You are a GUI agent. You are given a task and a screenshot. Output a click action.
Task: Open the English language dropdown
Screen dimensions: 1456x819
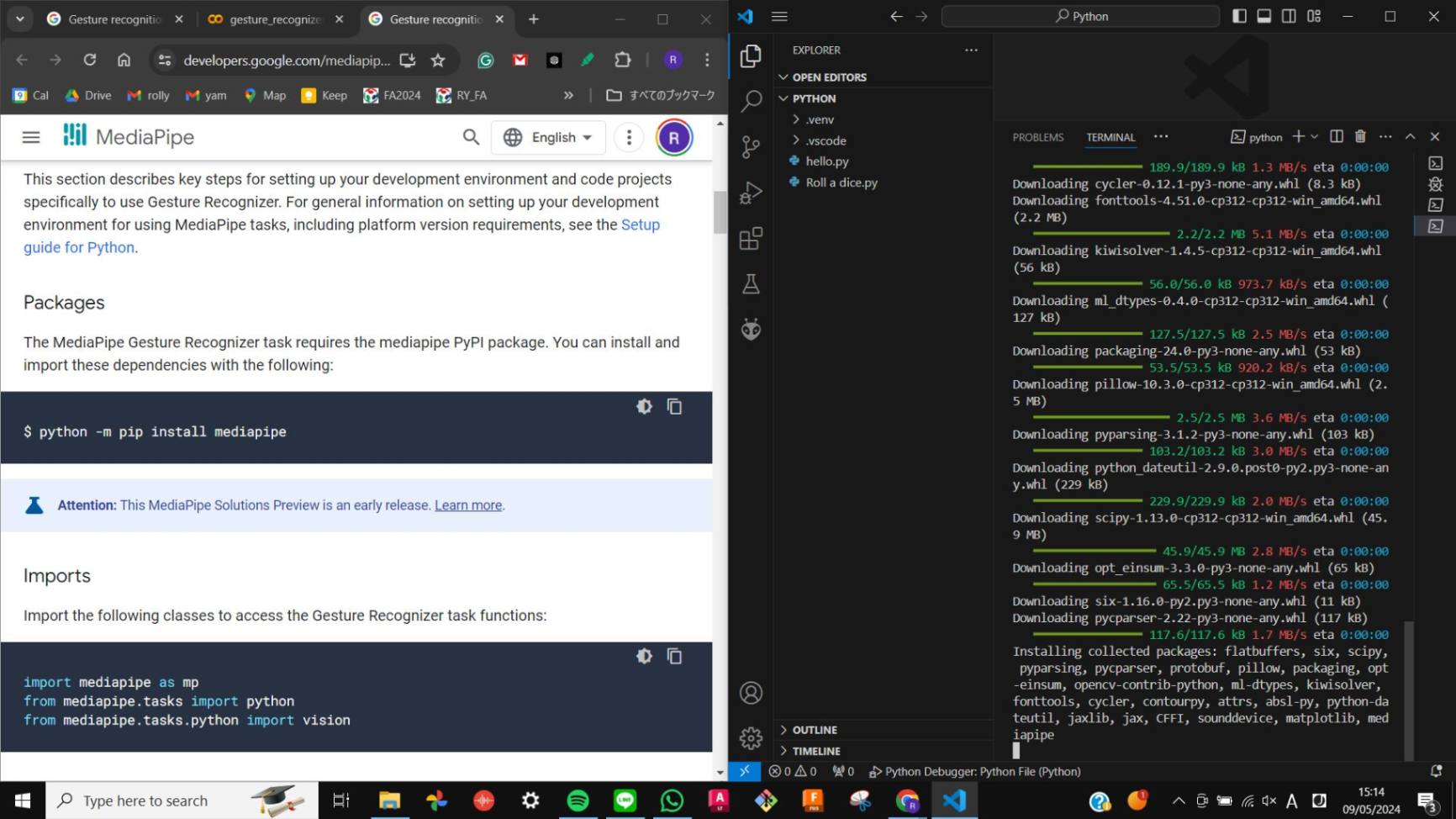548,137
